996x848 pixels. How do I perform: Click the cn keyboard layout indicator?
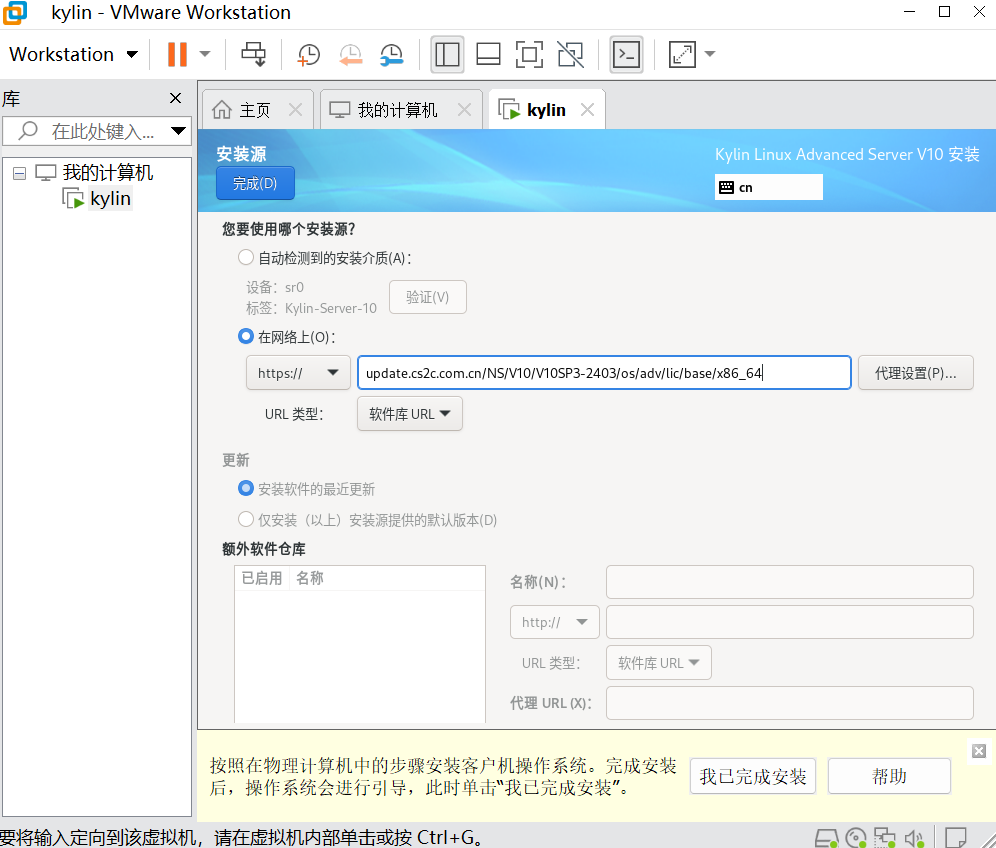point(769,187)
